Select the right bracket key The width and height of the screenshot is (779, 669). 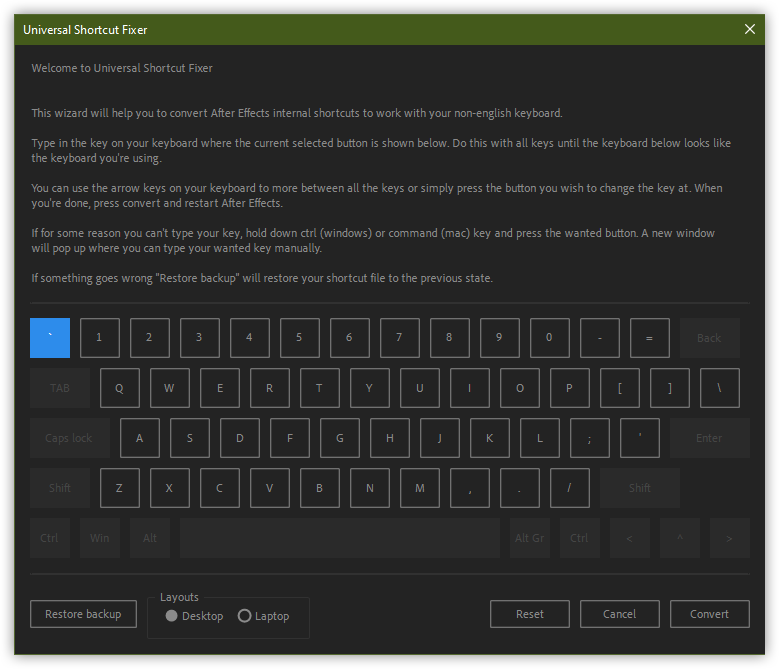[x=670, y=388]
